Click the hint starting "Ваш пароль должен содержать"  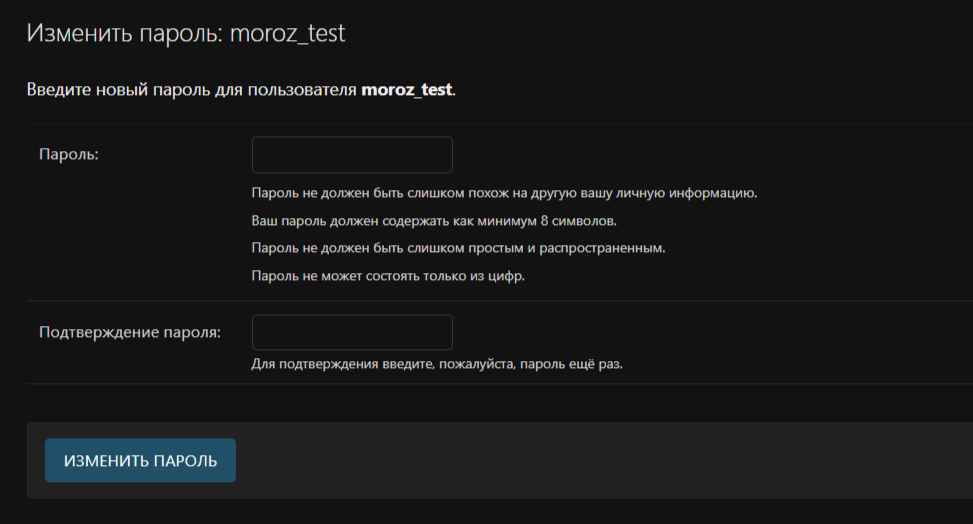[434, 220]
